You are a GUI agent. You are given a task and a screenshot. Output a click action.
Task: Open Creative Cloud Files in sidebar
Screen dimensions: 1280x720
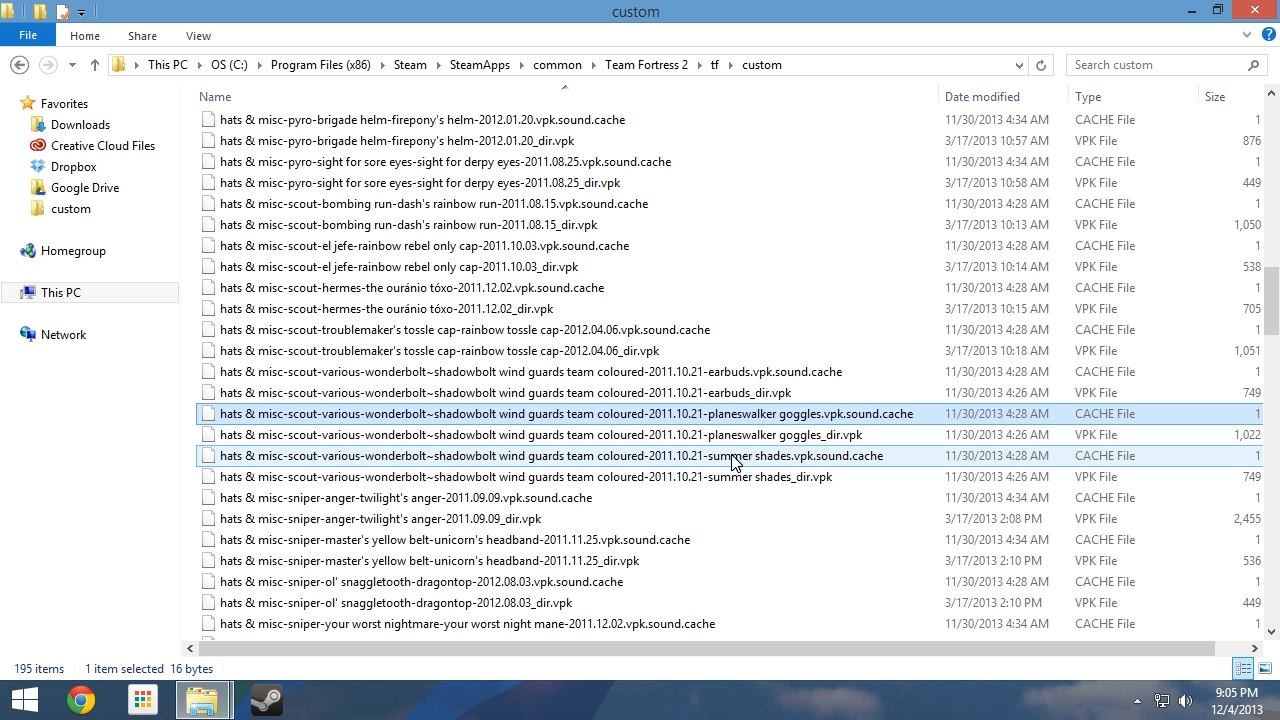click(x=103, y=146)
